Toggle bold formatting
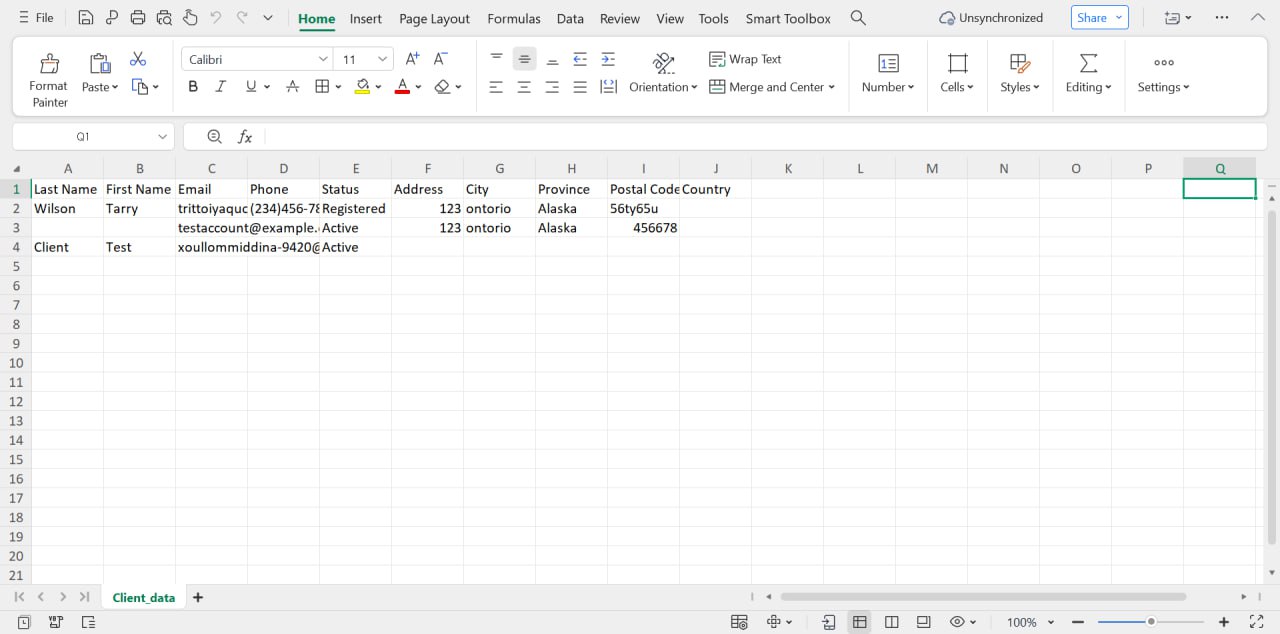 pyautogui.click(x=193, y=87)
